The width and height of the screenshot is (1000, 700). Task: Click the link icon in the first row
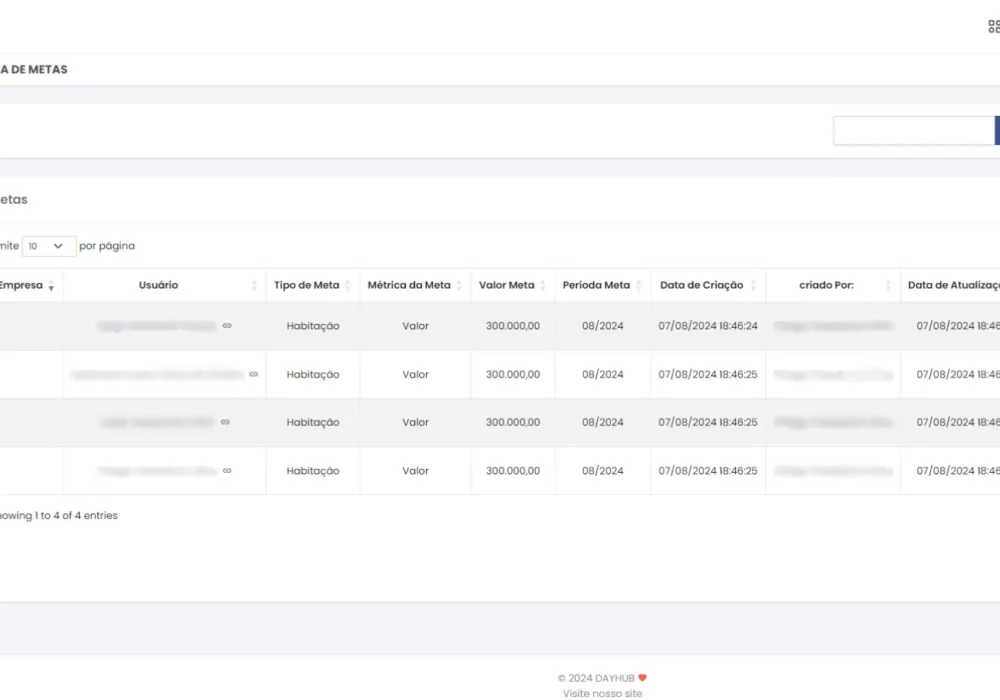click(x=227, y=326)
